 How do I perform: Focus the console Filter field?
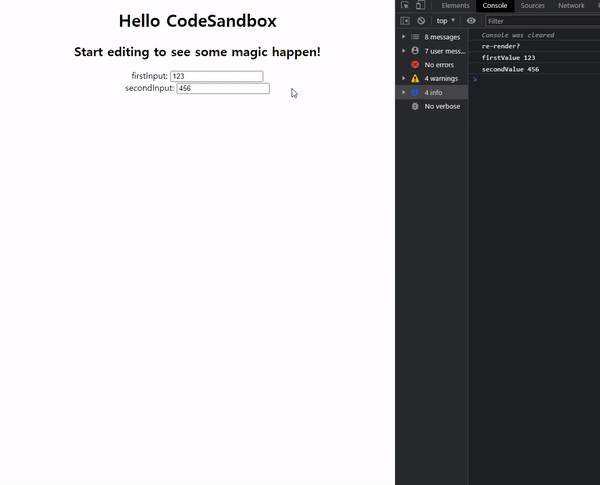(543, 21)
